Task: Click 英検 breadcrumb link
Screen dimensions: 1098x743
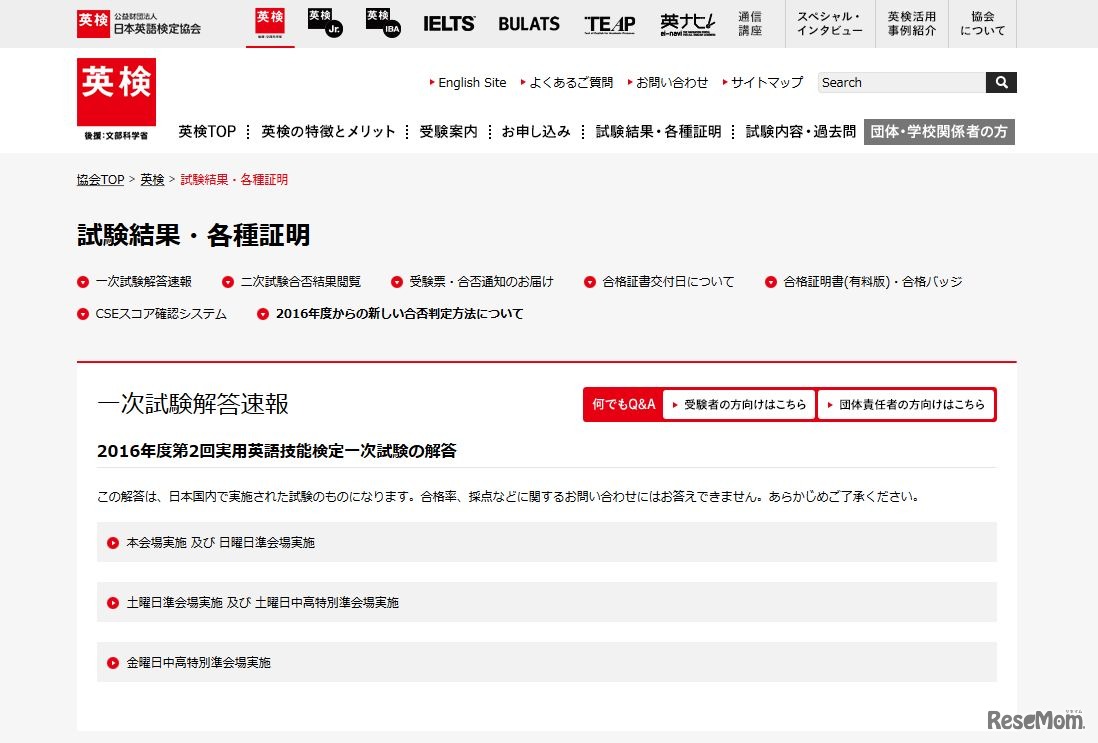Action: point(152,180)
